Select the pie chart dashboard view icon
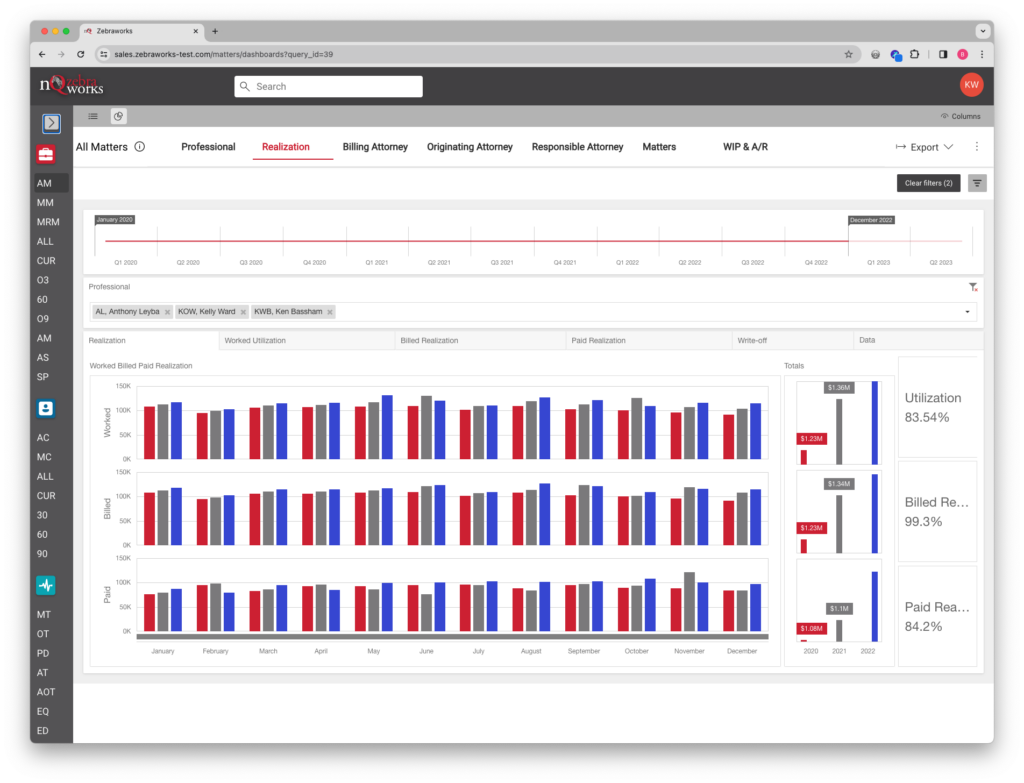 118,116
